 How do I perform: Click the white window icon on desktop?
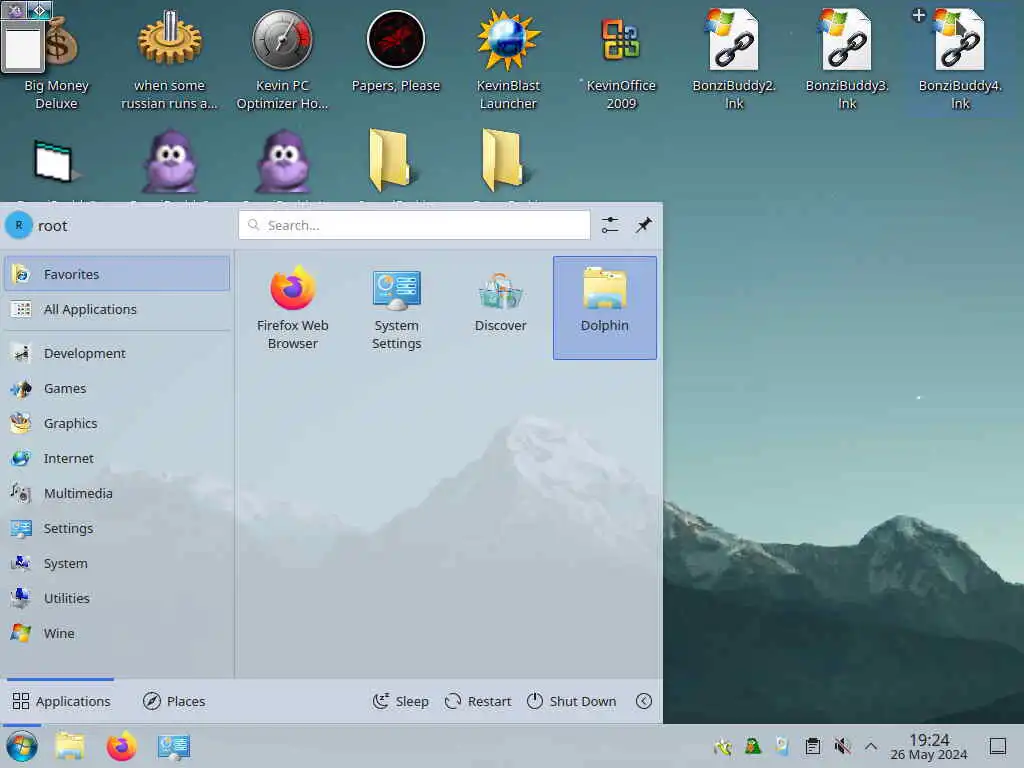(55, 161)
